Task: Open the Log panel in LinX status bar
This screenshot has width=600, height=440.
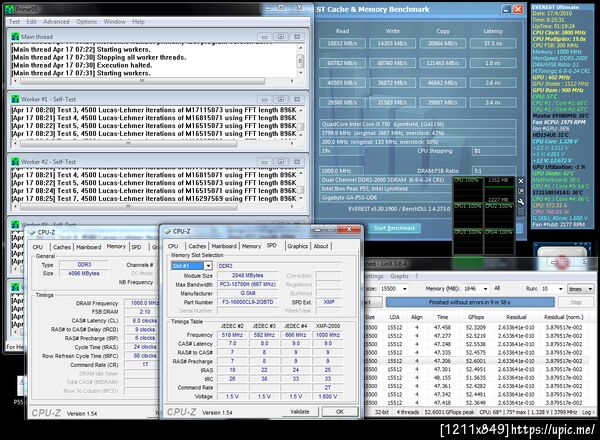Action: 588,412
